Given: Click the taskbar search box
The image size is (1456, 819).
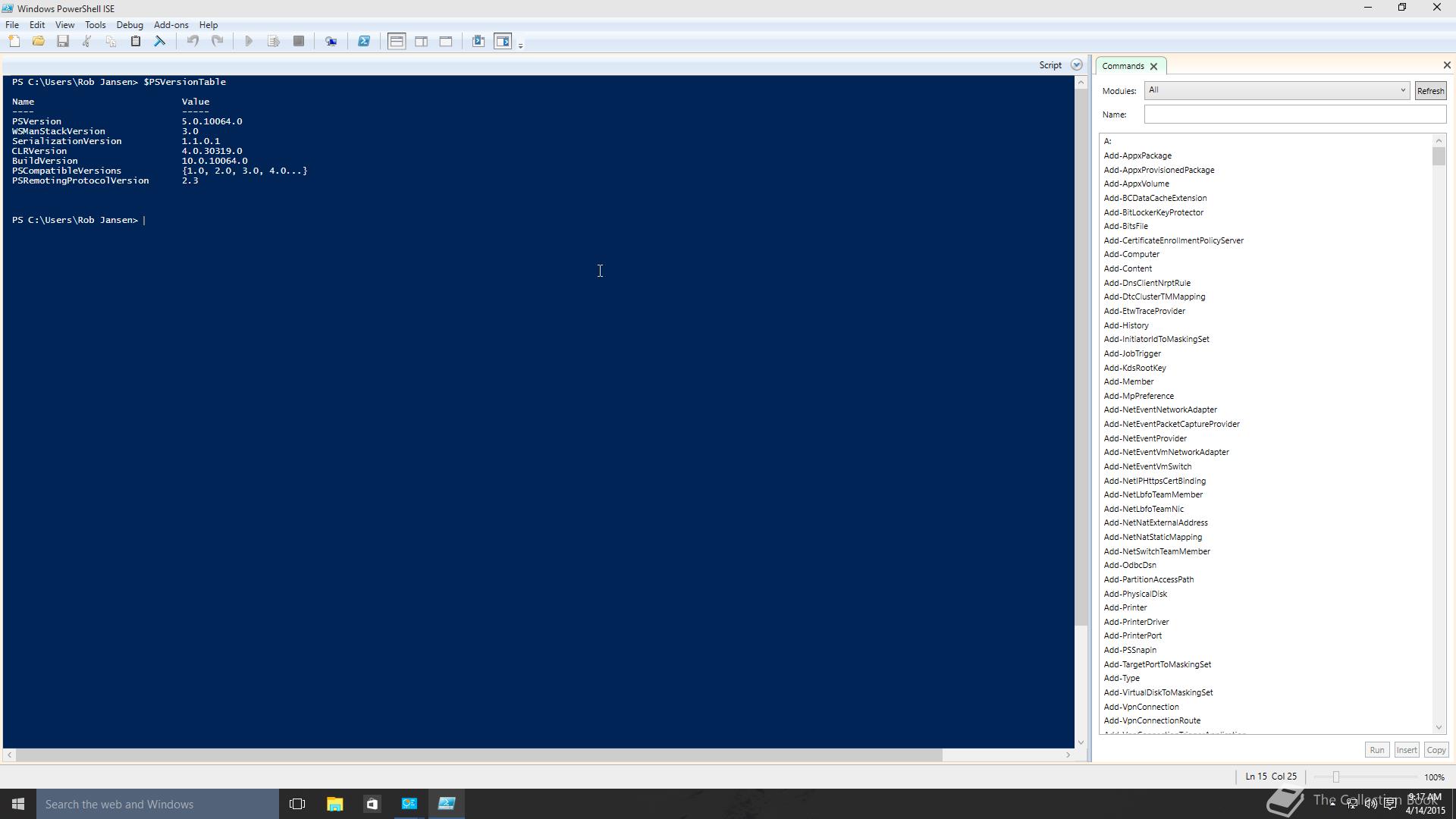Looking at the screenshot, I should click(158, 804).
